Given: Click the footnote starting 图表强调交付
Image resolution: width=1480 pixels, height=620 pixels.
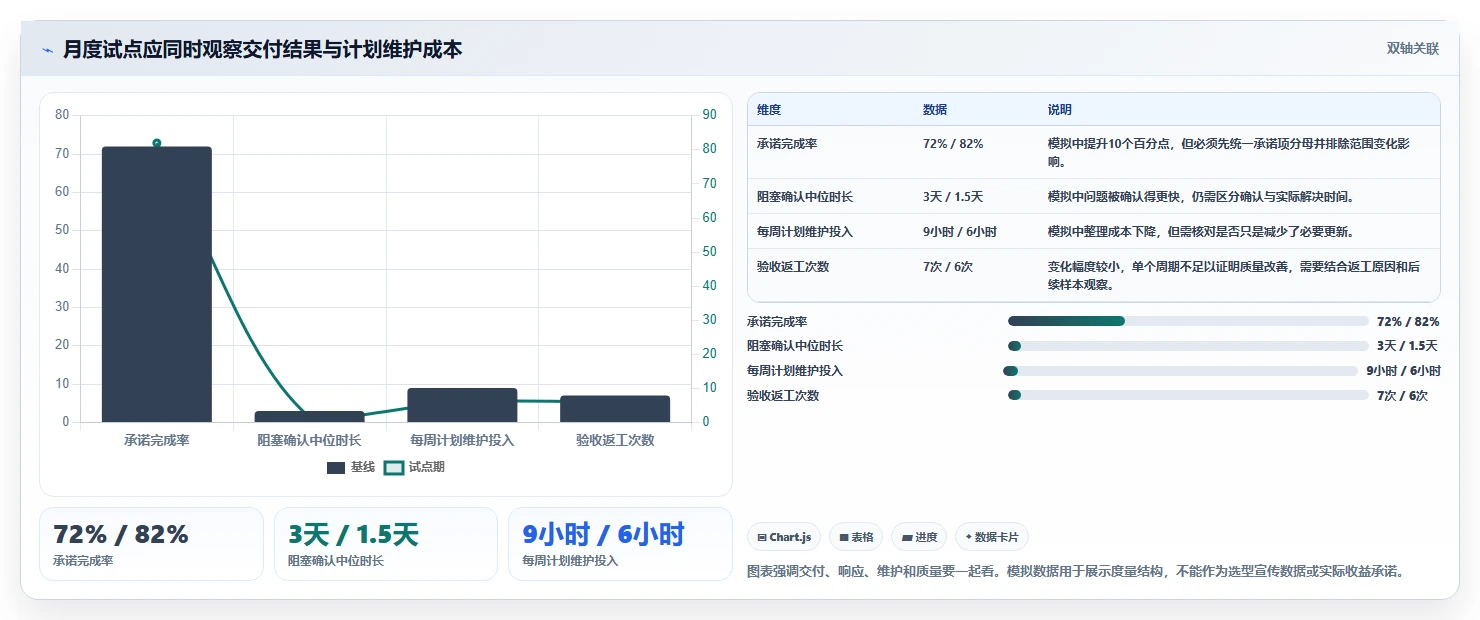Looking at the screenshot, I should (1076, 572).
